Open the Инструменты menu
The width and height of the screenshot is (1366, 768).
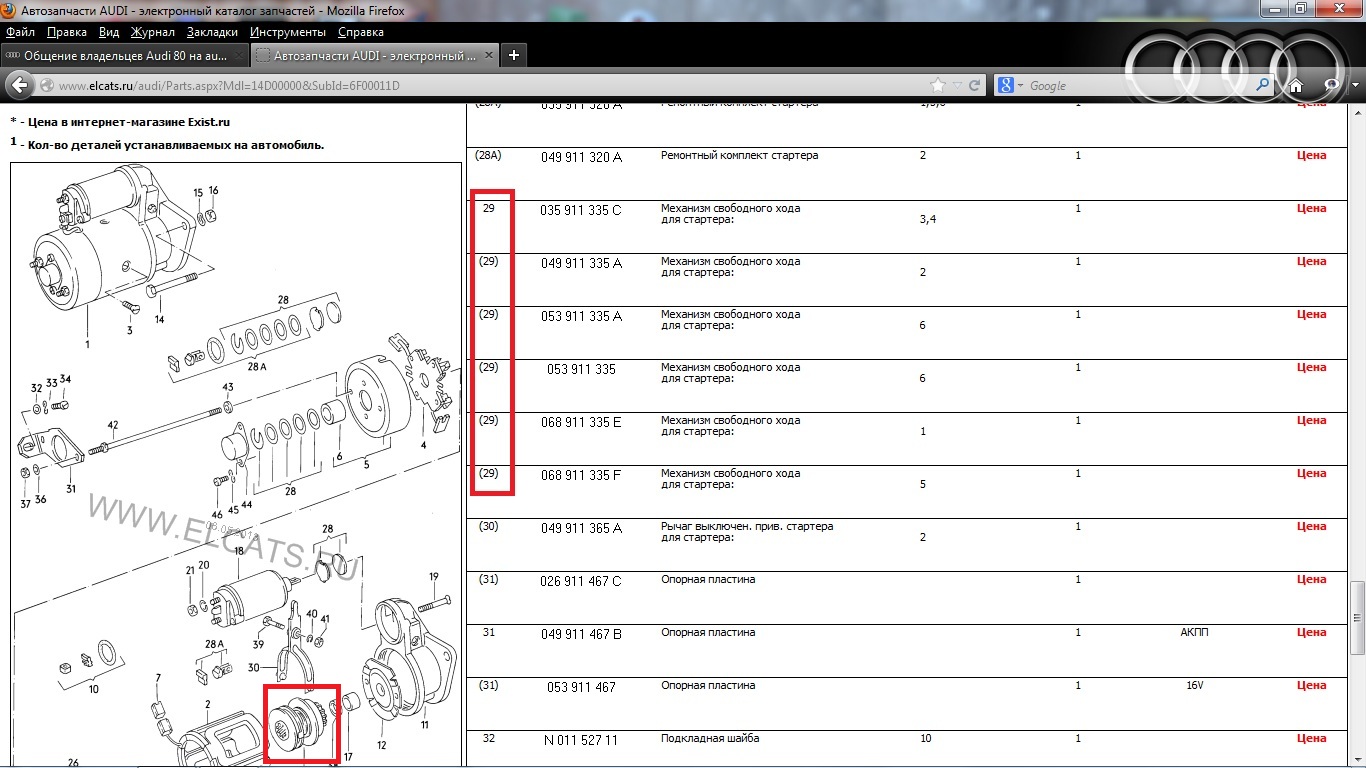[288, 32]
